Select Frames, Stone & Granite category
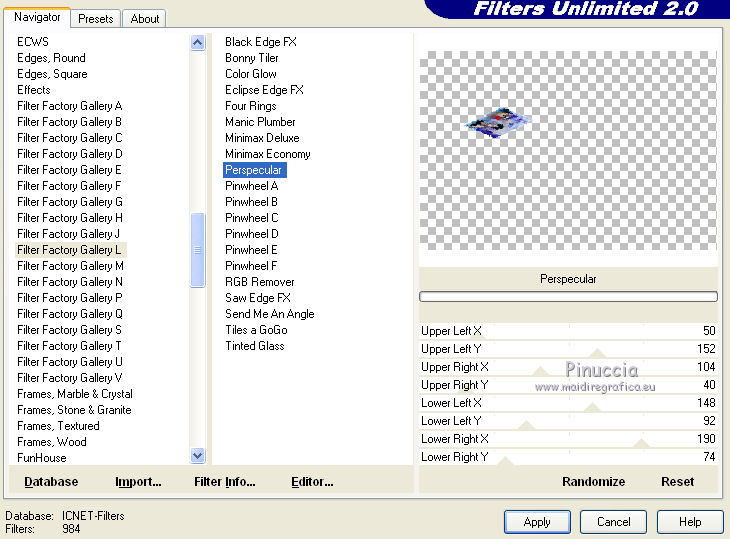The image size is (730, 539). (74, 410)
